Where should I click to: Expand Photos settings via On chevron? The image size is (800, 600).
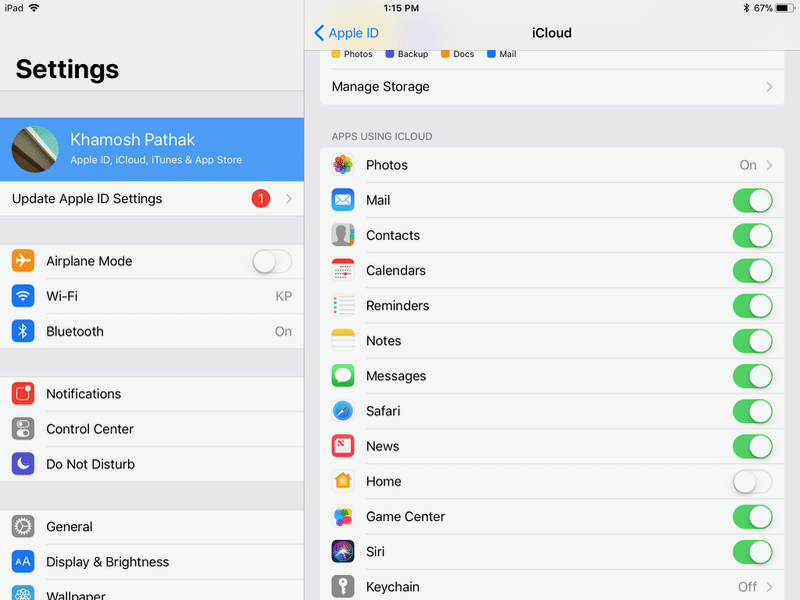coord(769,165)
